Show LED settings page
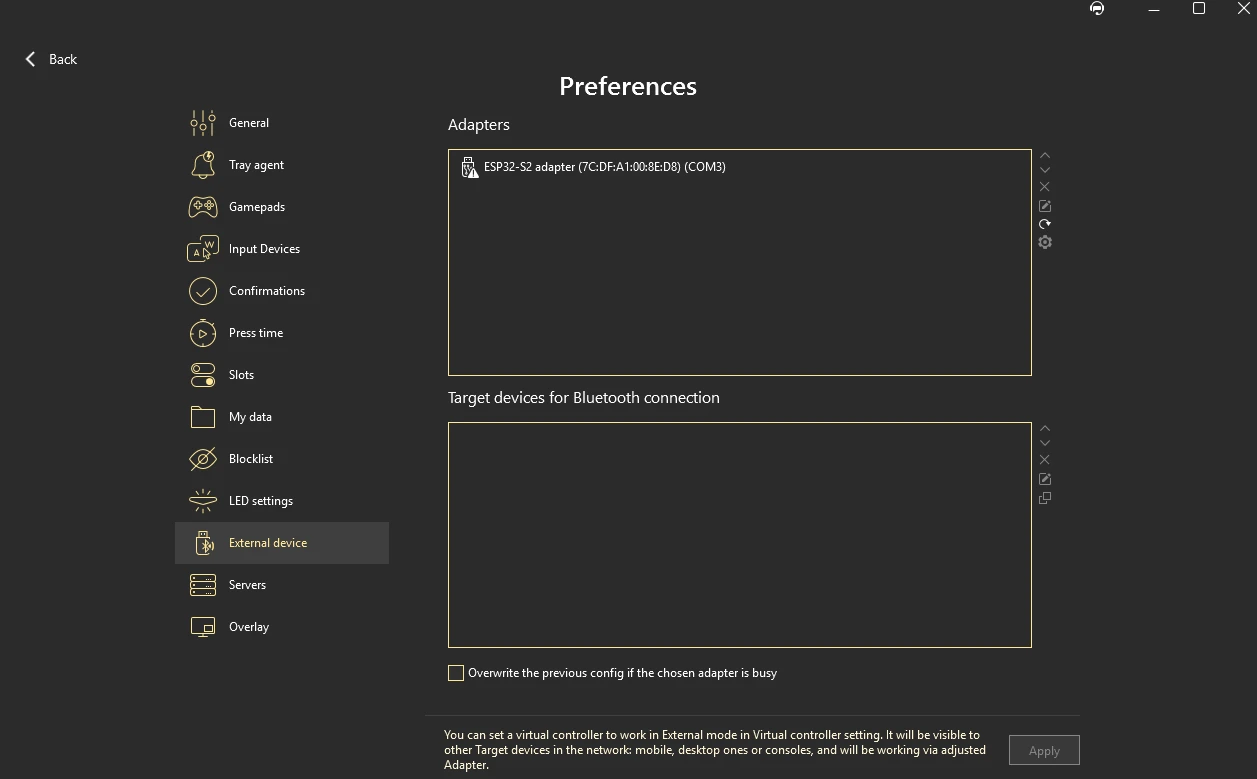This screenshot has width=1257, height=779. click(281, 501)
